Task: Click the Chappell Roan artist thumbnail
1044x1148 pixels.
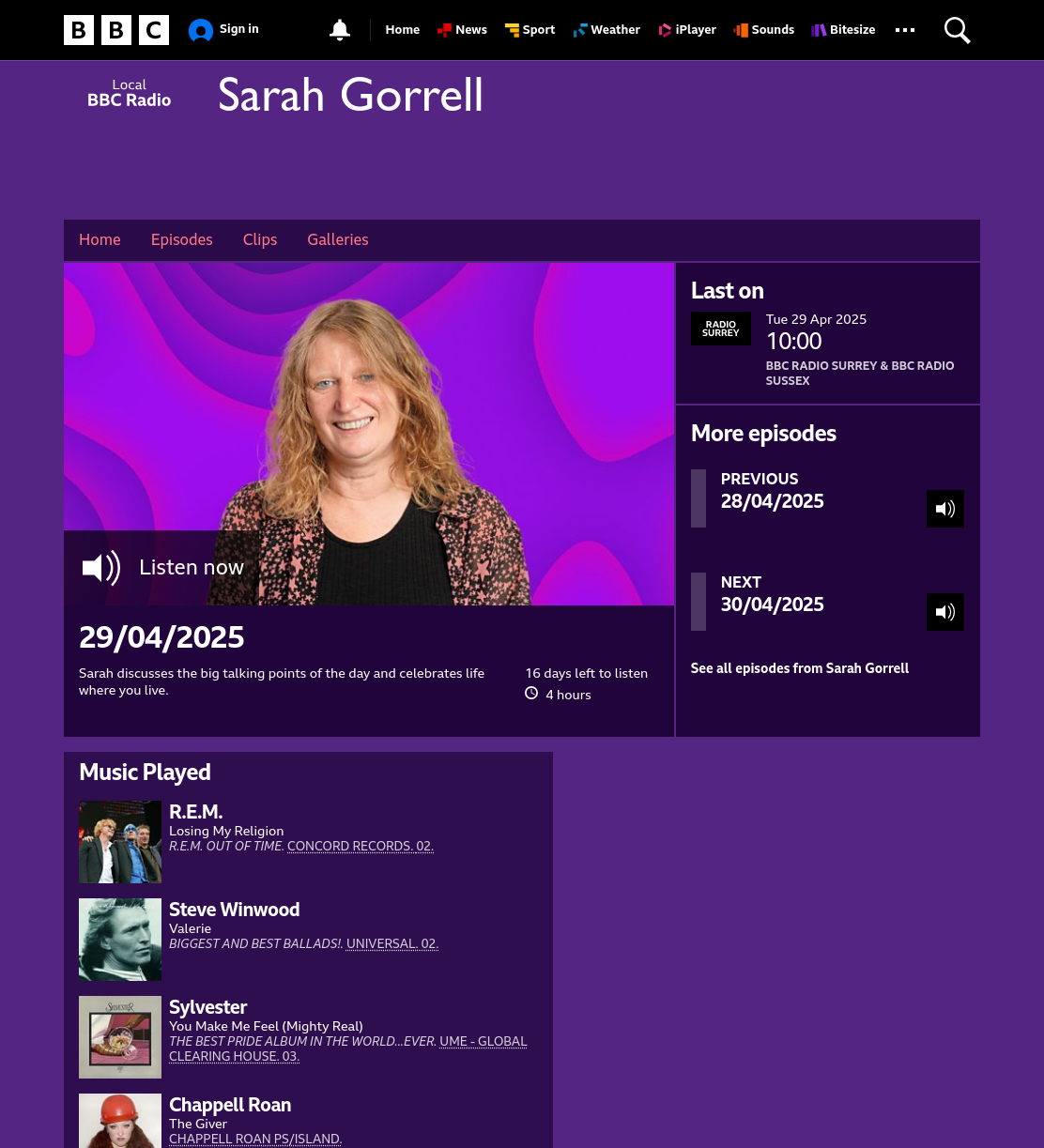Action: [x=120, y=1121]
